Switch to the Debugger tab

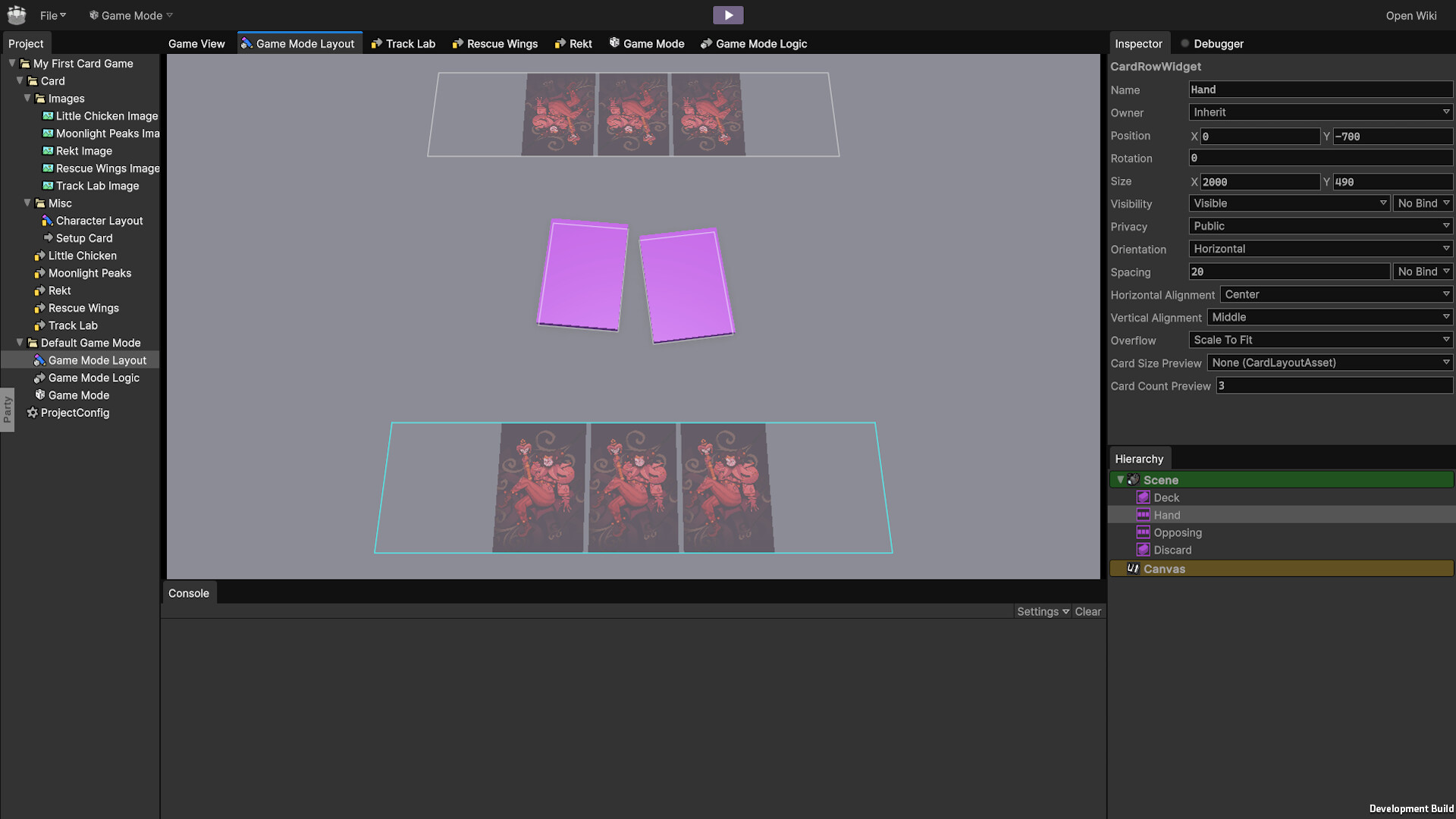pos(1218,43)
